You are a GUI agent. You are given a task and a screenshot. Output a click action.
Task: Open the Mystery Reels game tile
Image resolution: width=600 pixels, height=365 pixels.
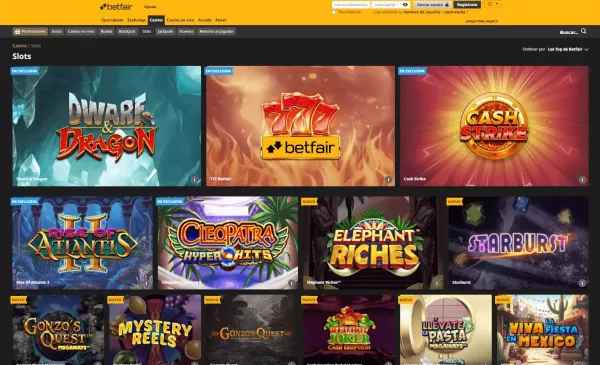click(155, 330)
